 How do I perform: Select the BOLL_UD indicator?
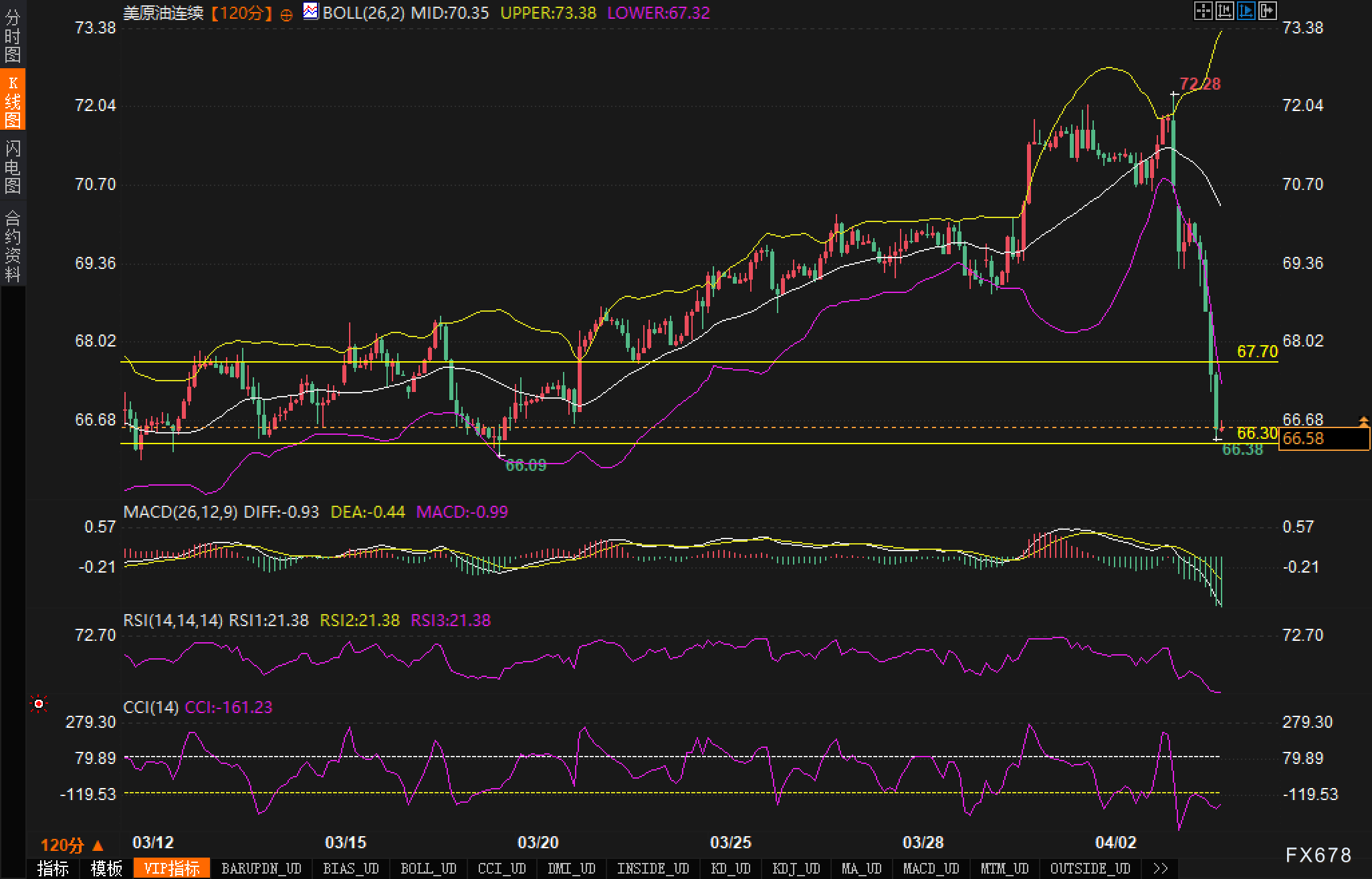428,868
